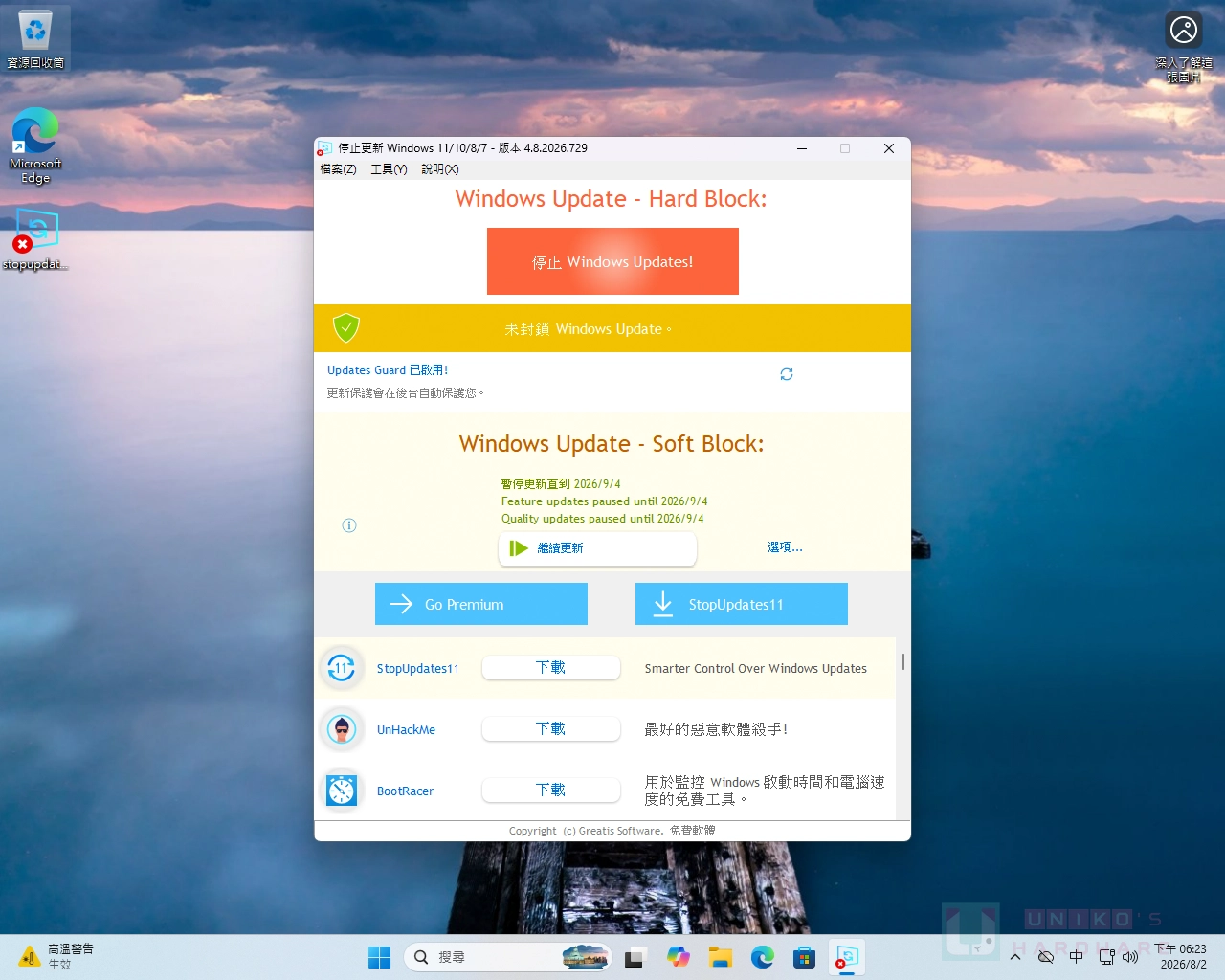This screenshot has height=980, width=1225.
Task: Click the 繼續更新 resume button
Action: 597,548
